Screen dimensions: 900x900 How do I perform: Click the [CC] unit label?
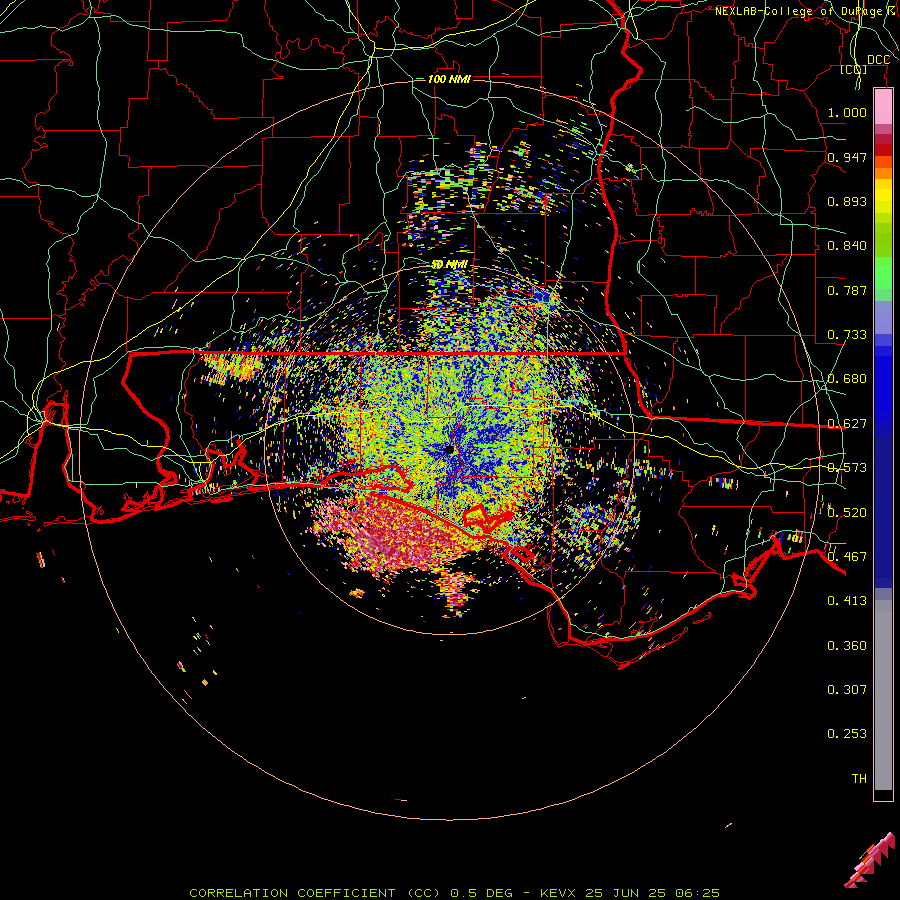[854, 69]
